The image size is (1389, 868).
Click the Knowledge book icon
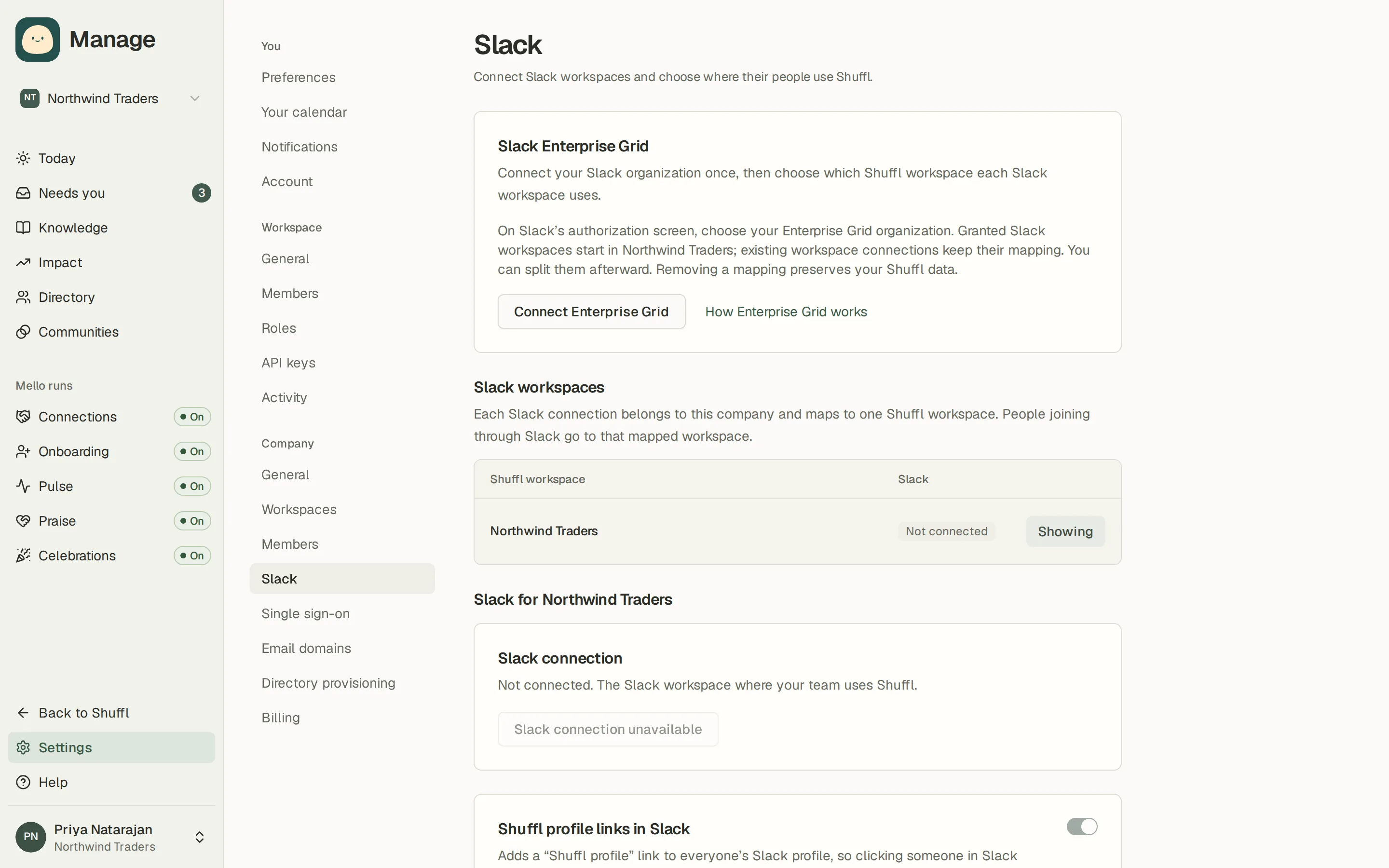click(x=23, y=227)
